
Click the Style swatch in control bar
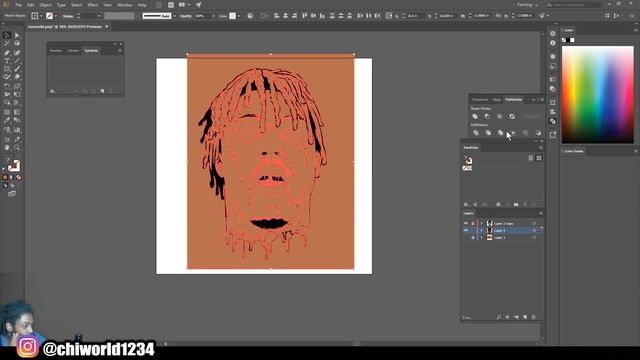point(232,16)
